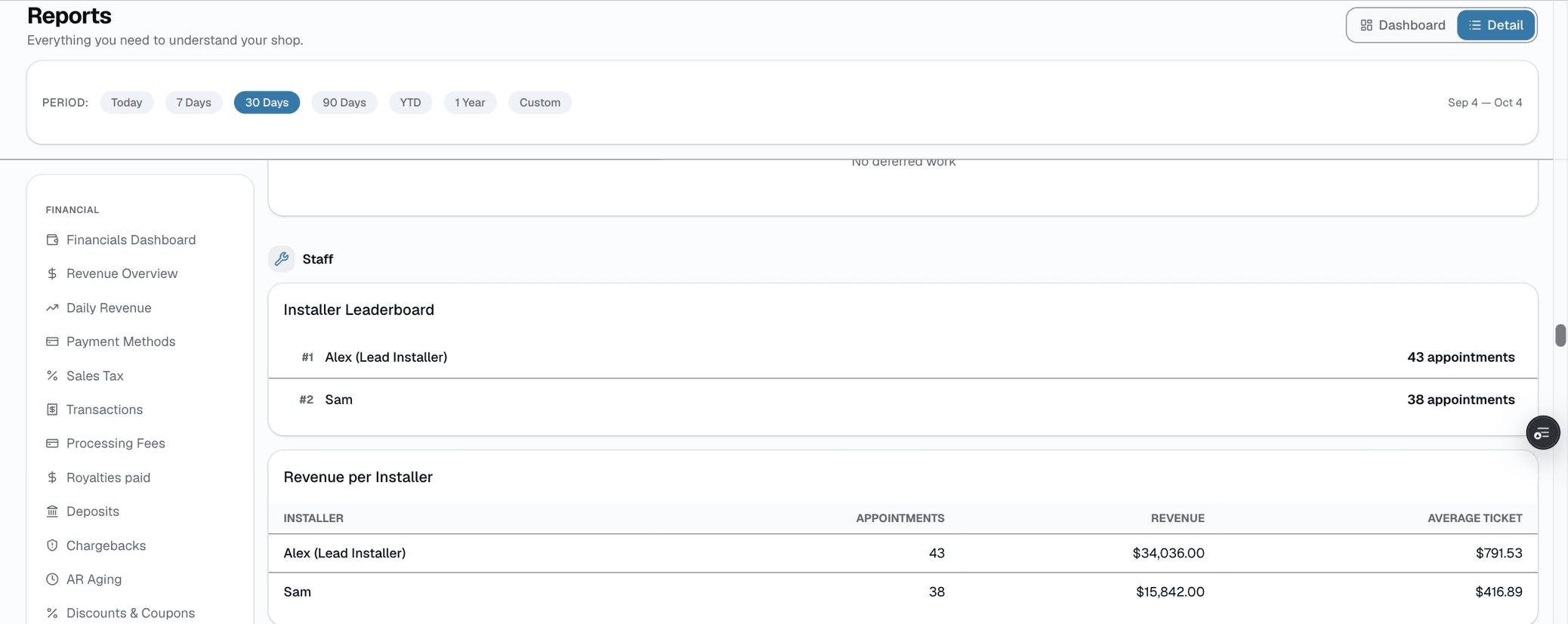Open the floating dark round widget button
1568x624 pixels.
1542,433
